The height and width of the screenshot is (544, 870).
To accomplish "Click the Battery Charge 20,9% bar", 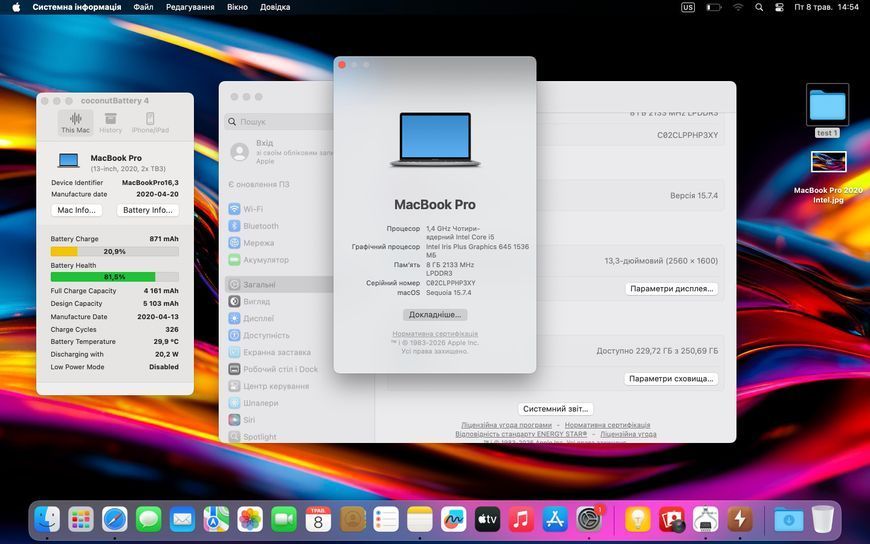I will point(114,251).
